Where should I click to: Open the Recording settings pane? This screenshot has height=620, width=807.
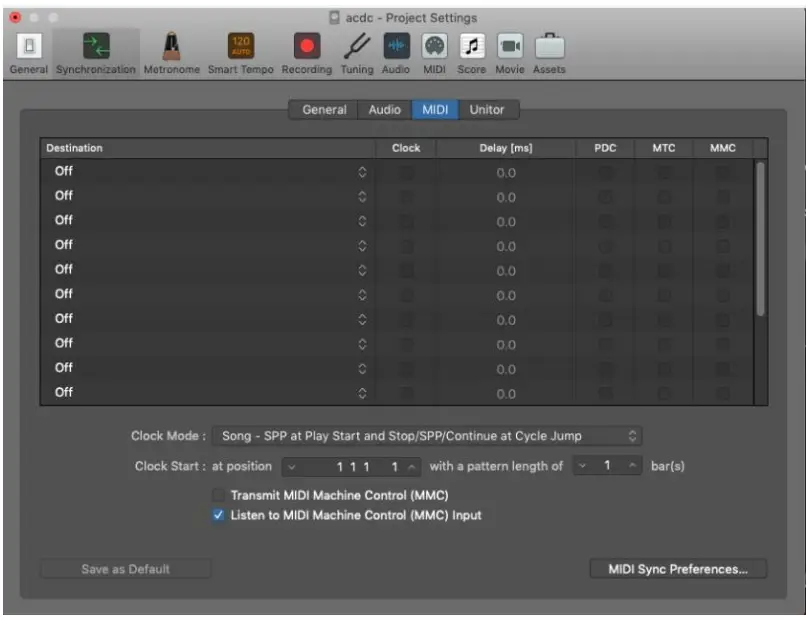(x=306, y=46)
